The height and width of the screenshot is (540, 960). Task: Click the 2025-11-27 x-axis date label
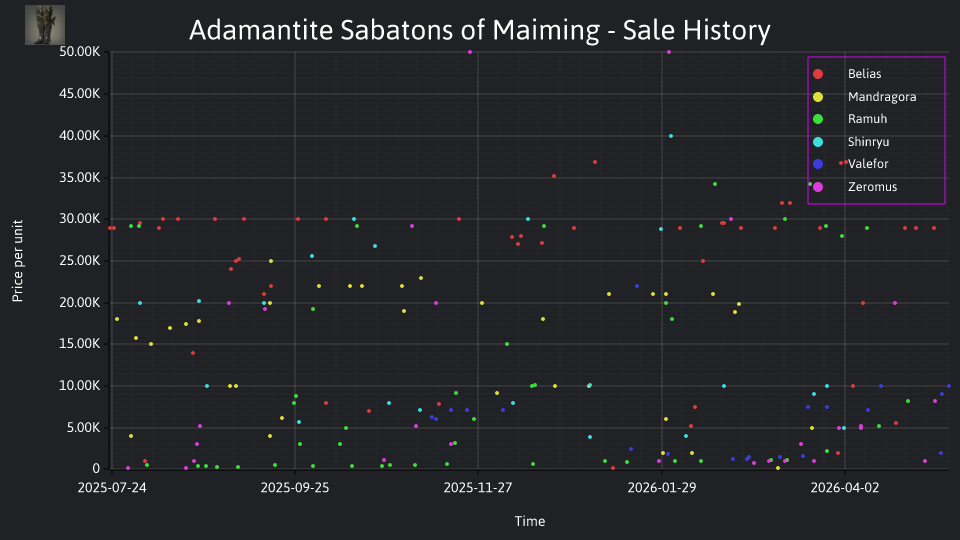tap(478, 488)
